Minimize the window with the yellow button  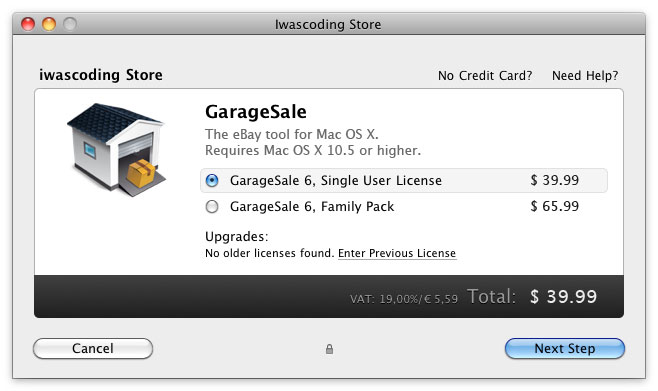(49, 24)
